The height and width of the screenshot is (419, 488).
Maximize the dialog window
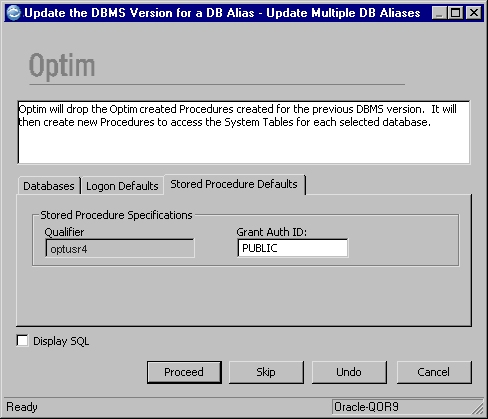pyautogui.click(x=455, y=13)
